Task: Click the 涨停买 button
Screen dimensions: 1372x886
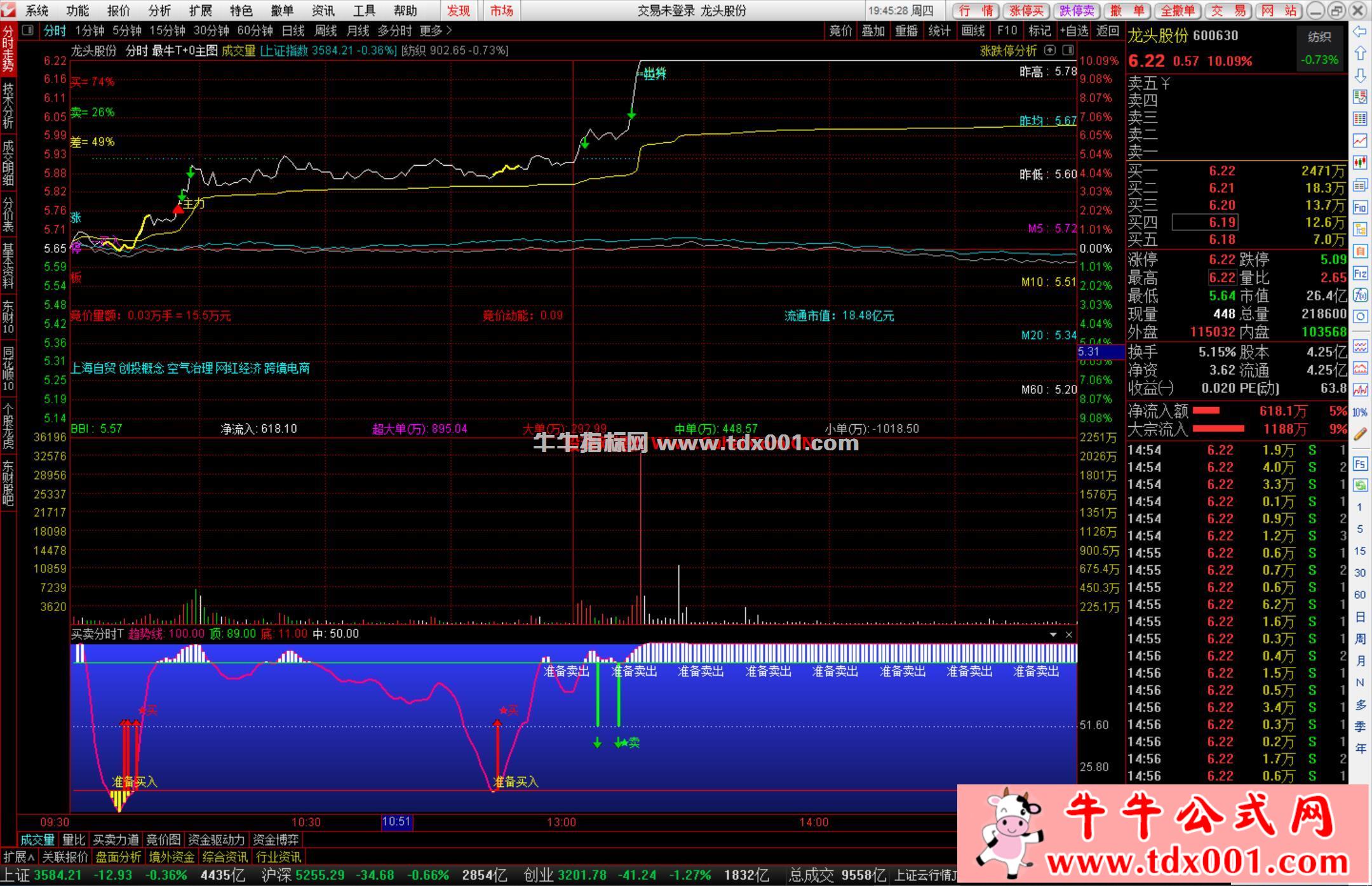Action: pyautogui.click(x=1027, y=11)
